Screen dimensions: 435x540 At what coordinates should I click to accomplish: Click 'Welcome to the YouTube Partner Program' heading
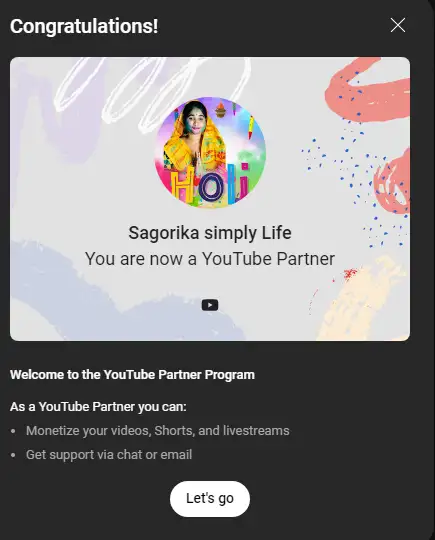click(132, 375)
